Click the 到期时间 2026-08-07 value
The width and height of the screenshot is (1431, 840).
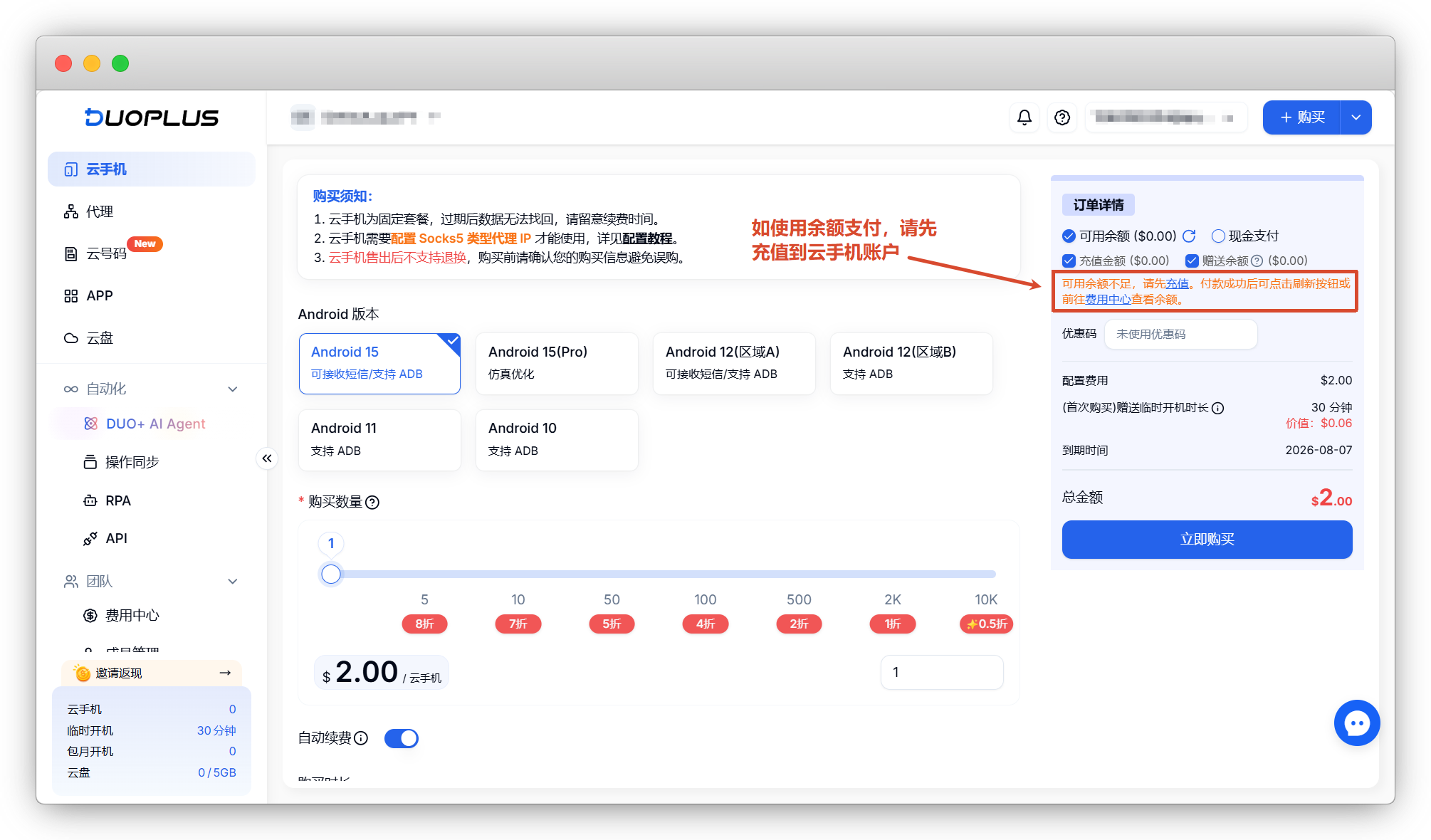click(1318, 451)
